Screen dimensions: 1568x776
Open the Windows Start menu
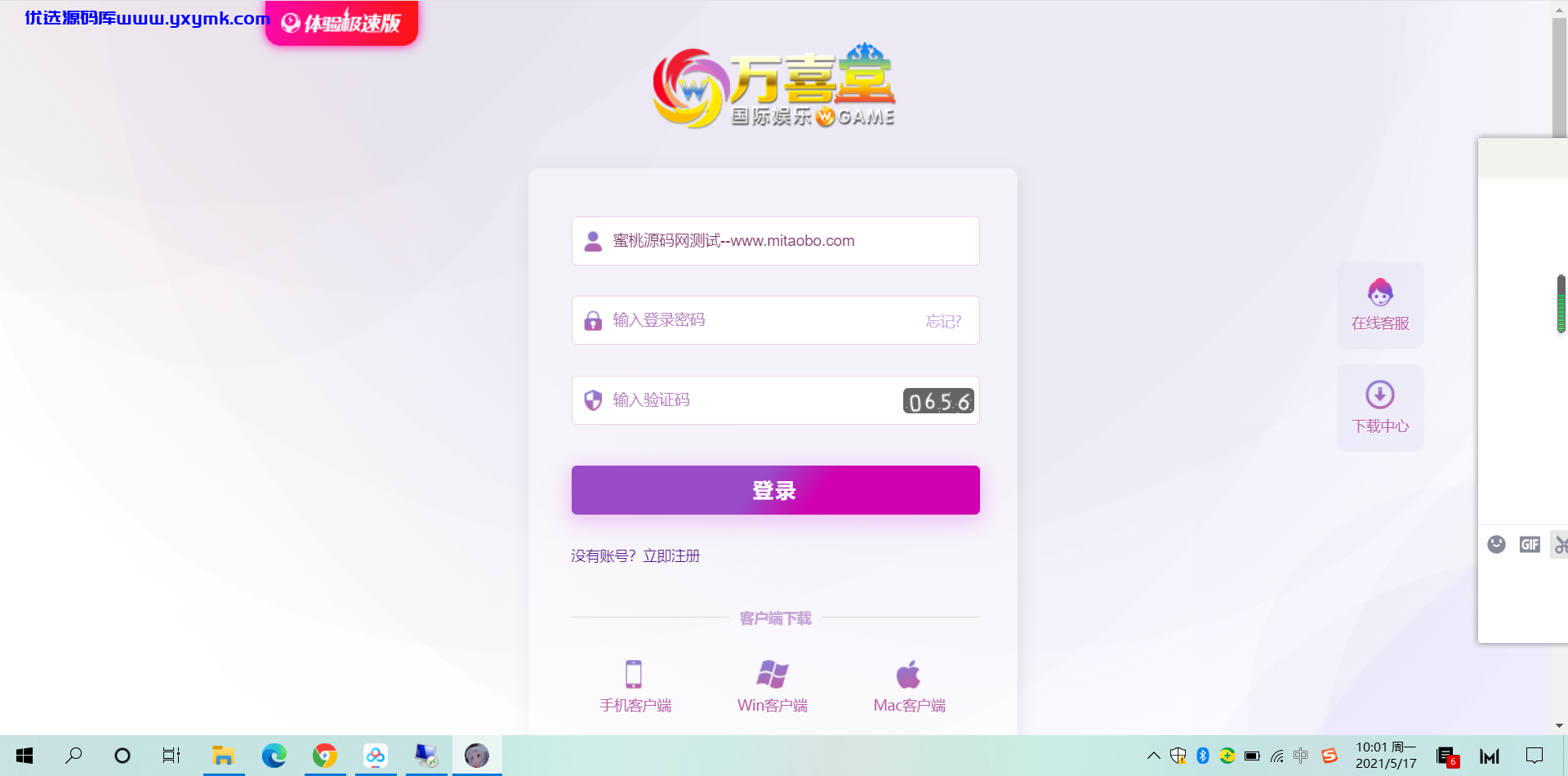tap(24, 756)
